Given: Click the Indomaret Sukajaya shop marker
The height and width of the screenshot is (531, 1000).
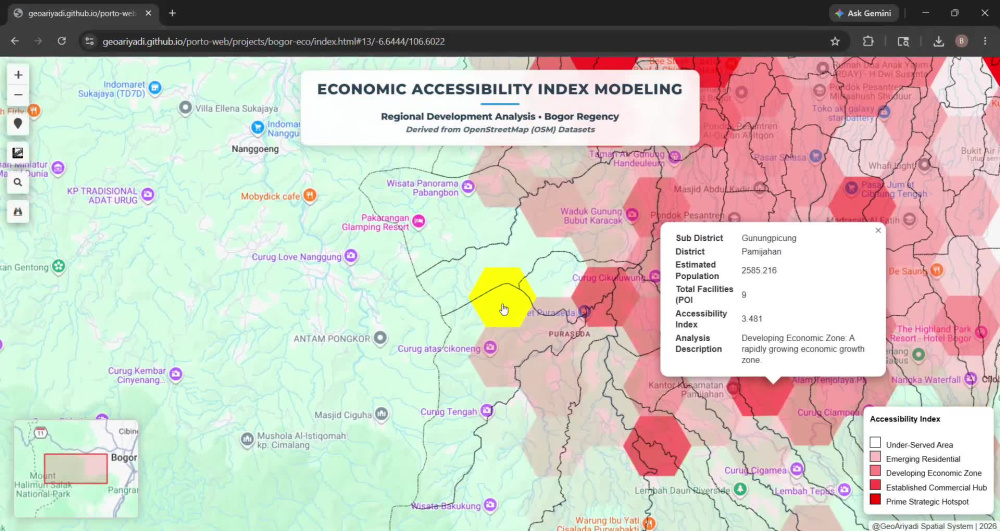Looking at the screenshot, I should tap(155, 87).
